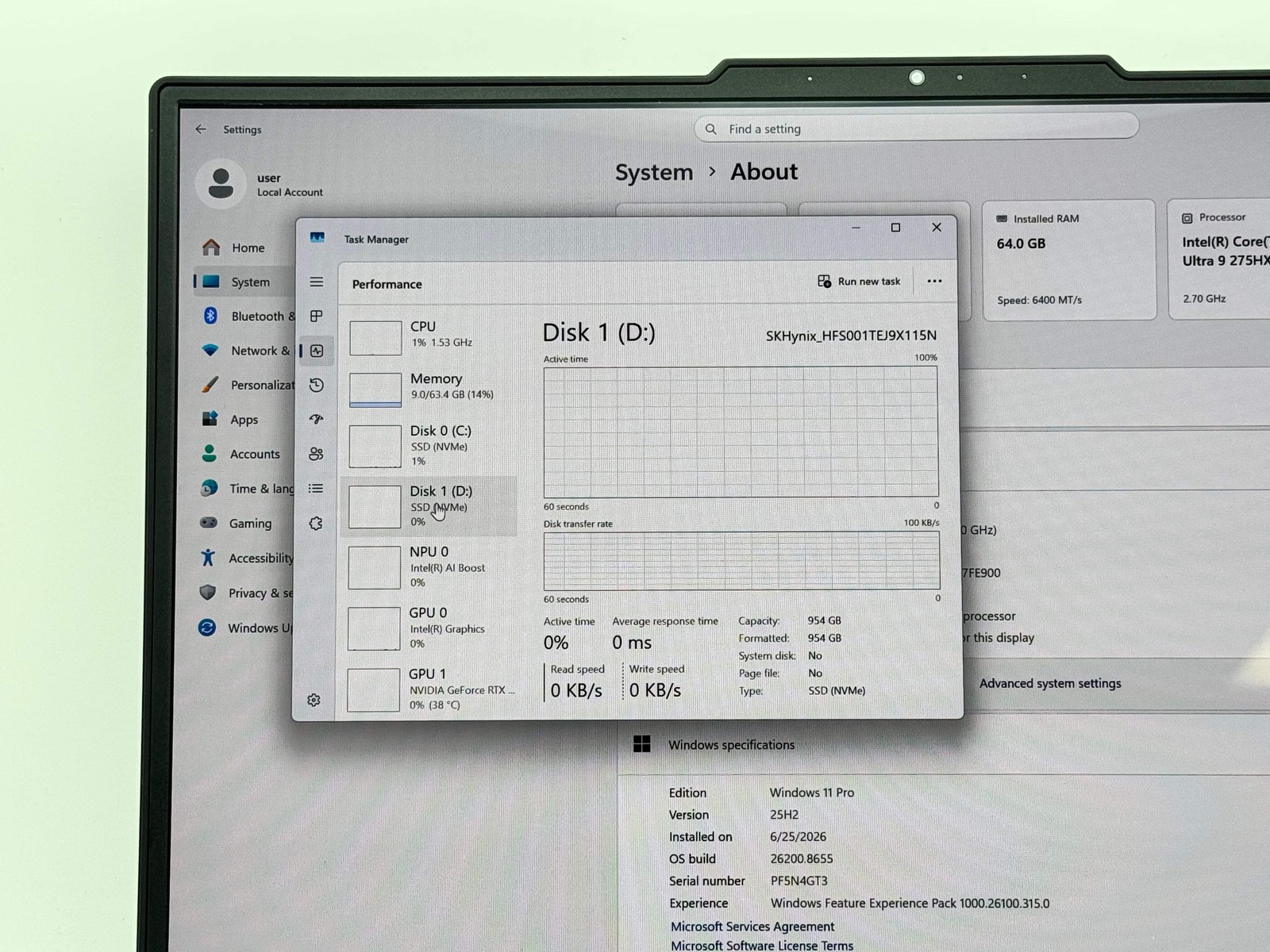Screen dimensions: 1270x952
Task: Open Task Manager settings gear icon
Action: tap(314, 700)
